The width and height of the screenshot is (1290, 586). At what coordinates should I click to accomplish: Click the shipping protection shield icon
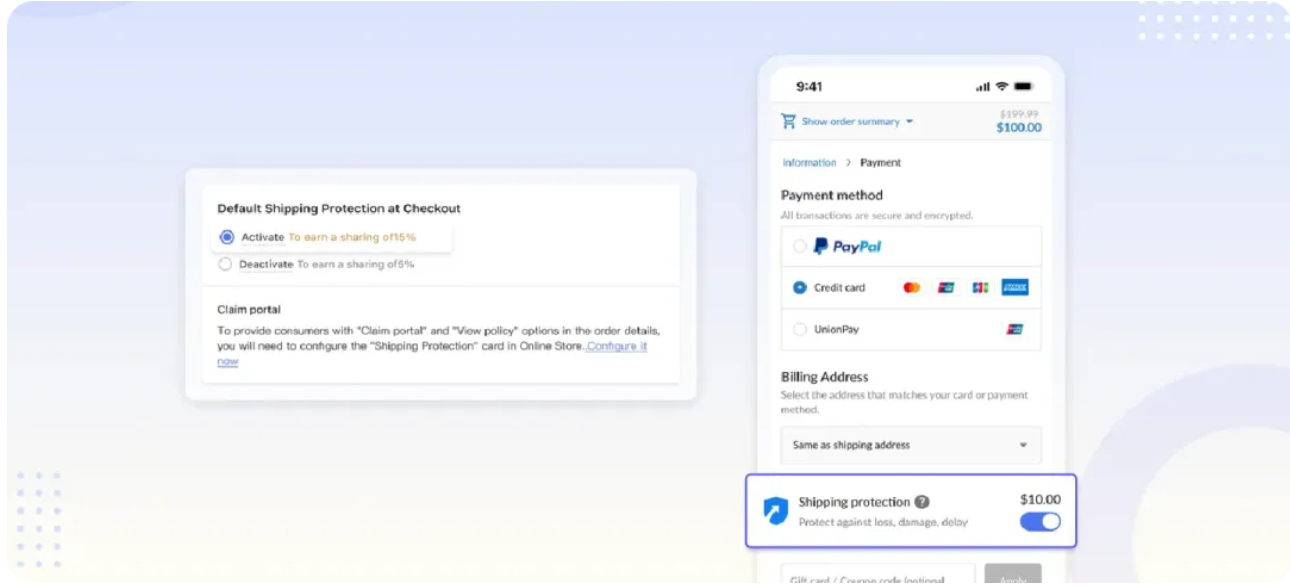point(776,511)
